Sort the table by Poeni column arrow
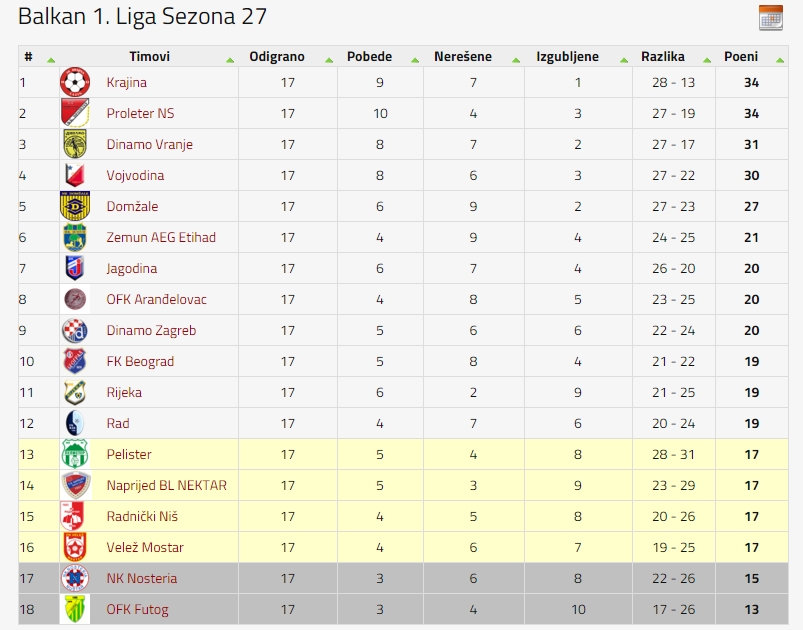 coord(780,60)
